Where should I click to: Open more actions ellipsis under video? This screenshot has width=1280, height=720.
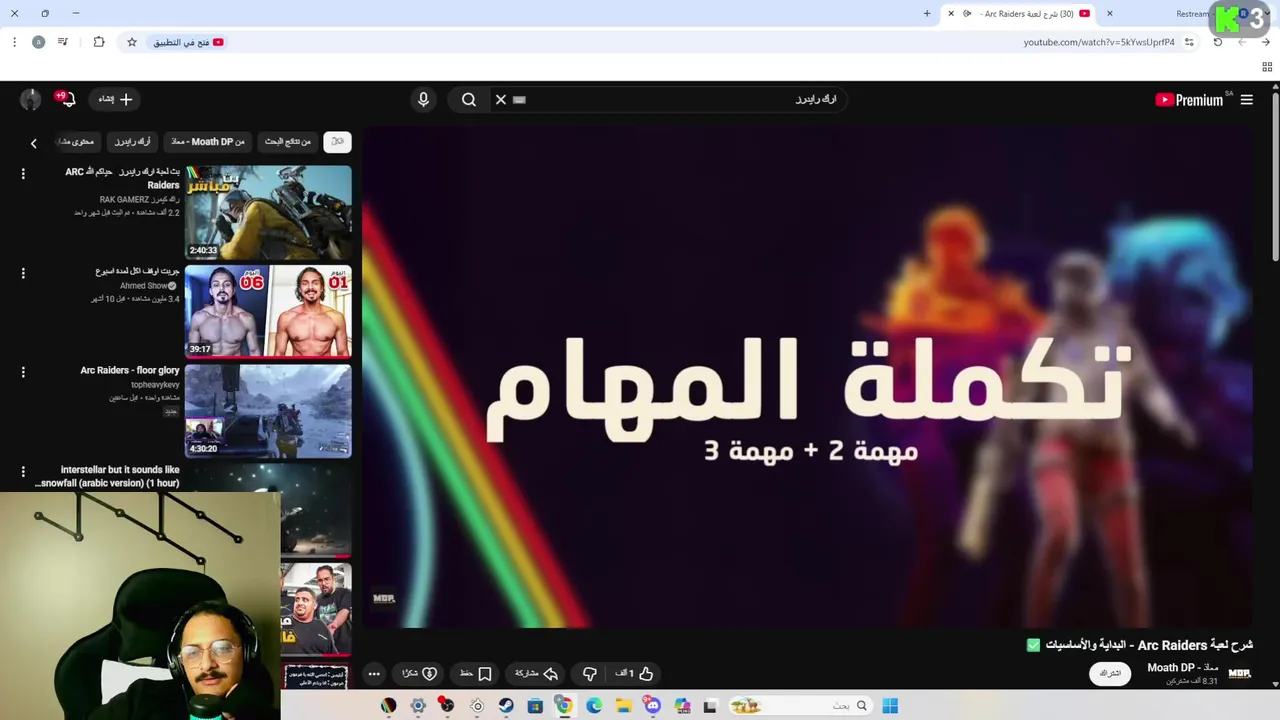pos(374,673)
